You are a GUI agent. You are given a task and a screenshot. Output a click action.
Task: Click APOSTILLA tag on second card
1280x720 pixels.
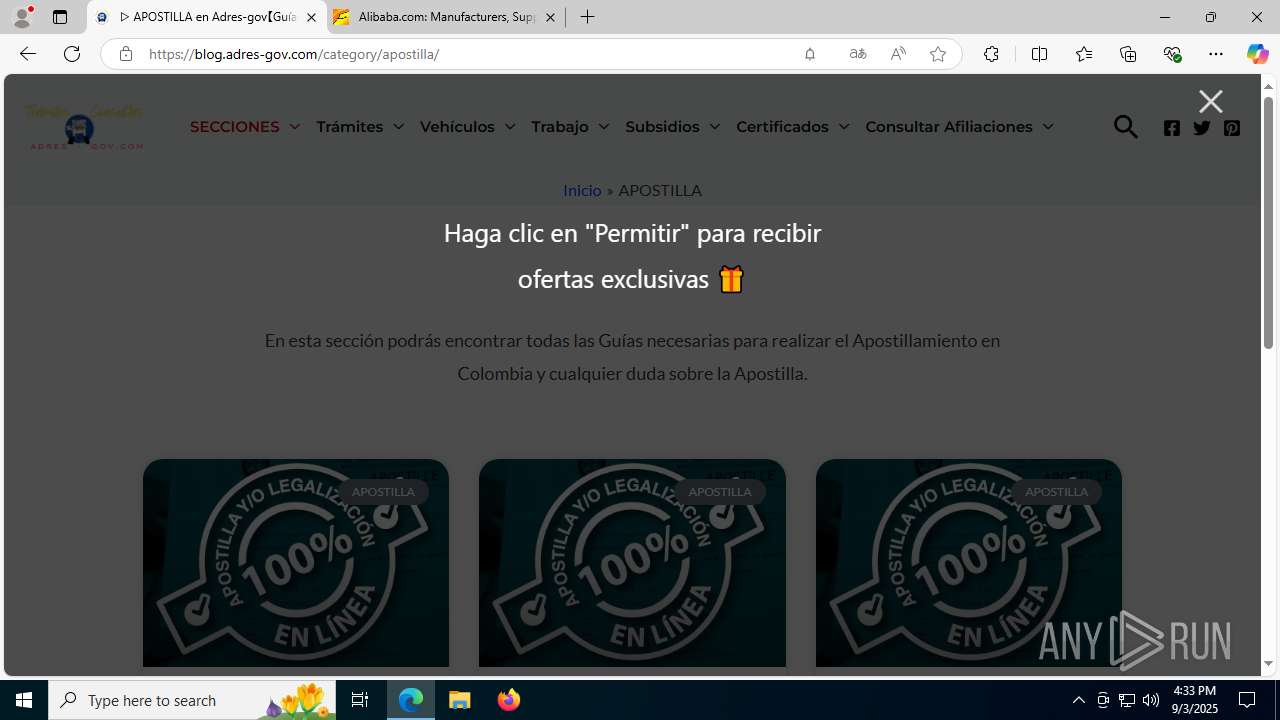click(x=720, y=492)
